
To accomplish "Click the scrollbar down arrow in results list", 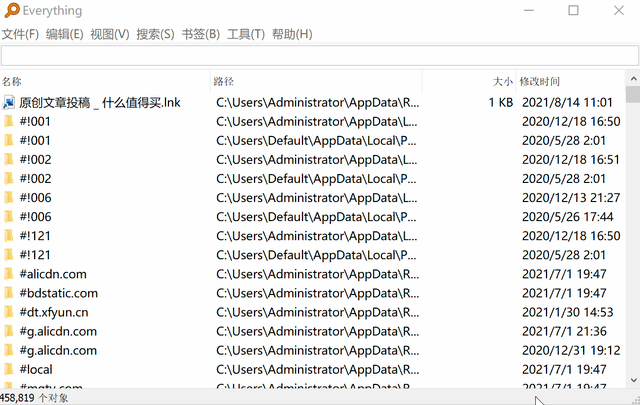I will point(633,380).
